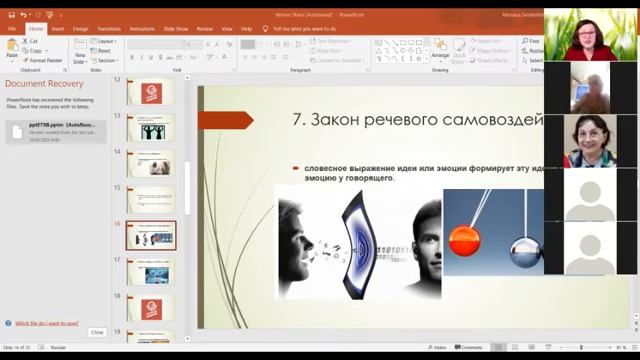This screenshot has height=360, width=640.
Task: Expand Shape Fill dropdown
Action: point(486,41)
